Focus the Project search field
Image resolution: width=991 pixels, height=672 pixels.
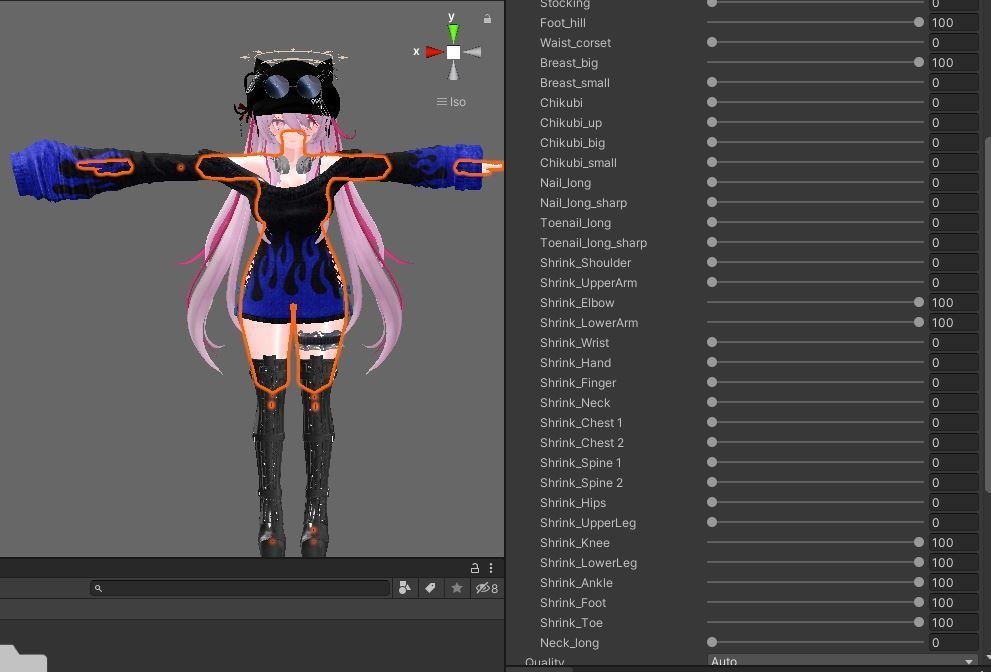point(240,588)
